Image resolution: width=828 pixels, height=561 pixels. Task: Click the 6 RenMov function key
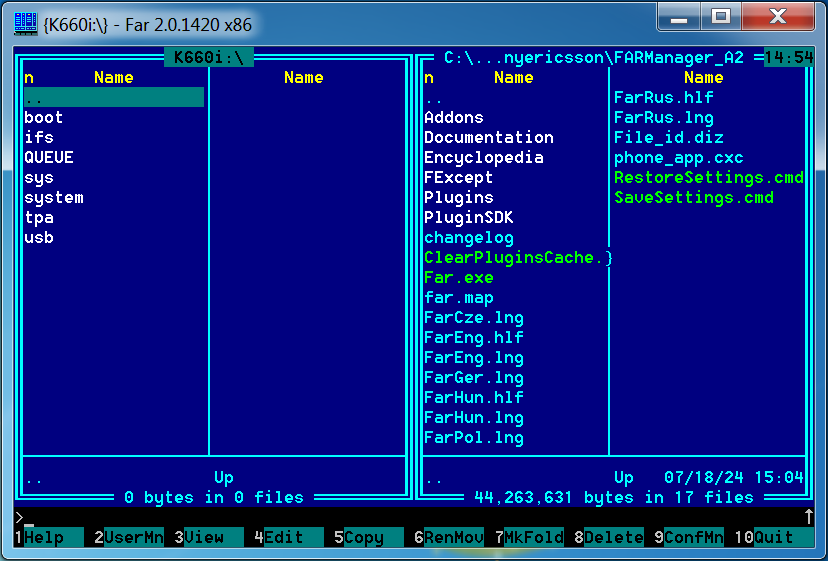coord(449,537)
